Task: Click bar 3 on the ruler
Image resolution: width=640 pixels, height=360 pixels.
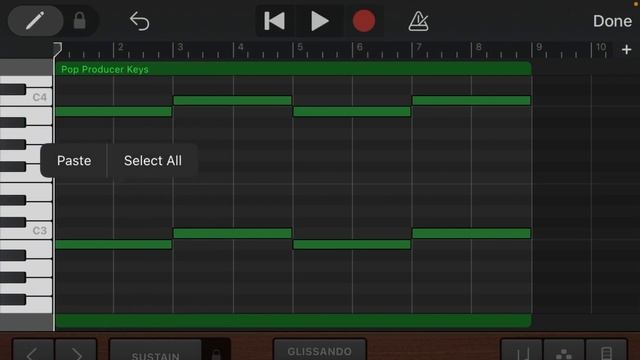Action: tap(180, 47)
